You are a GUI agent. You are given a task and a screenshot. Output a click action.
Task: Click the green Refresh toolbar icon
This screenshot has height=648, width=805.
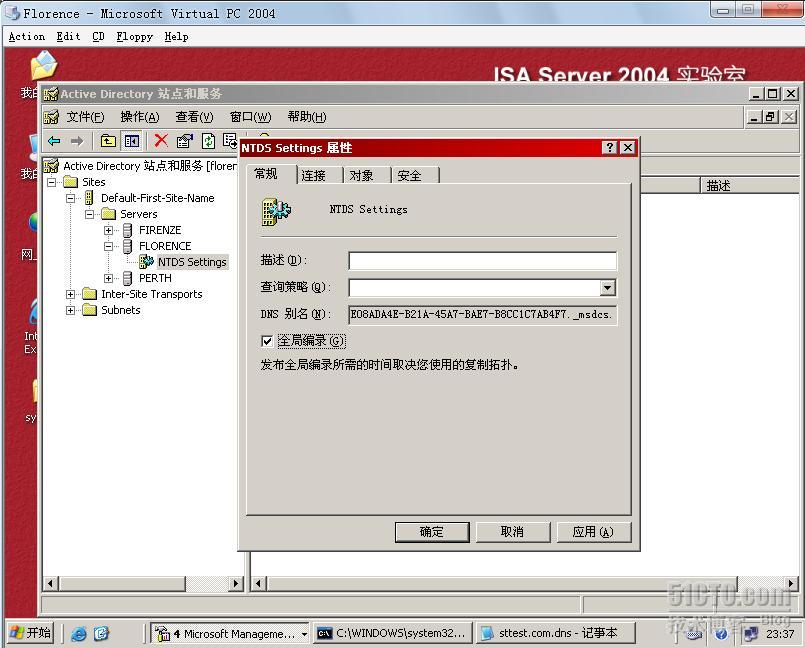208,141
